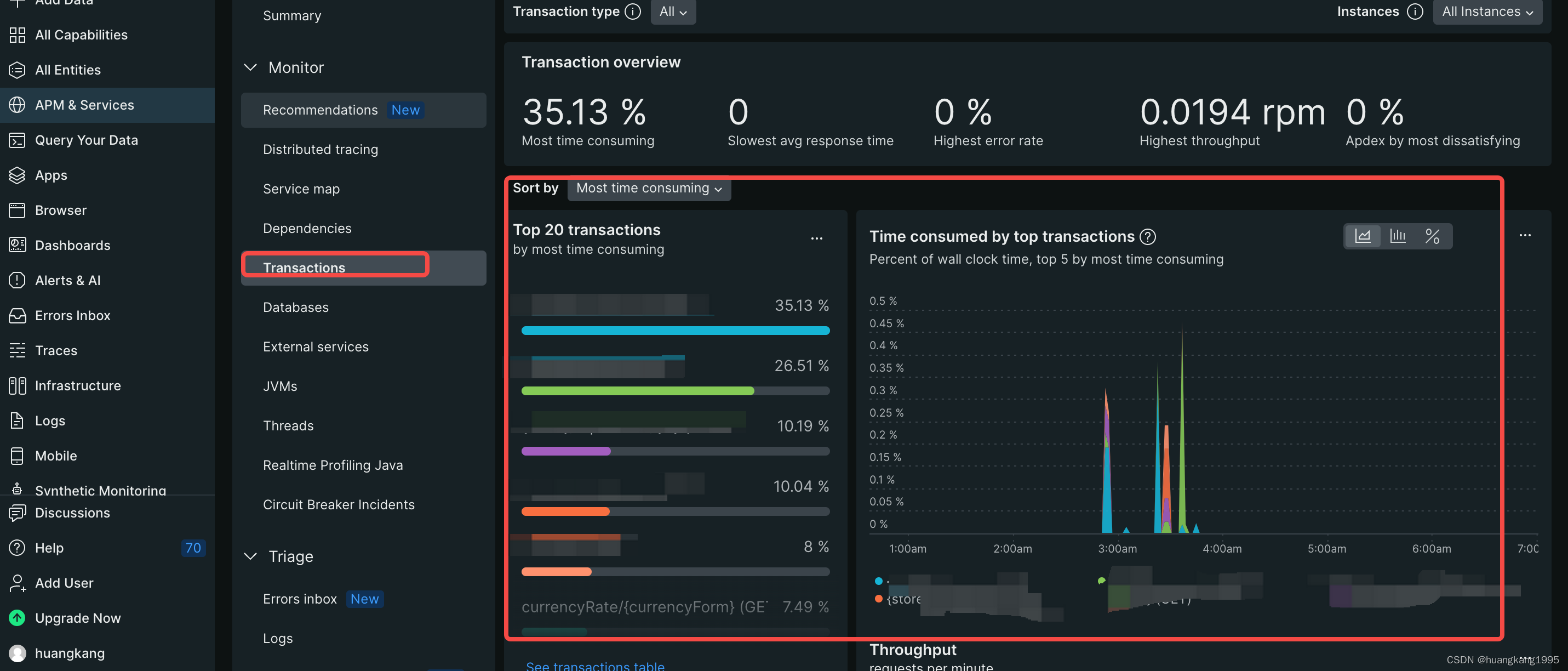Click the Service Map icon
Screen dimensions: 1568x671
click(300, 188)
